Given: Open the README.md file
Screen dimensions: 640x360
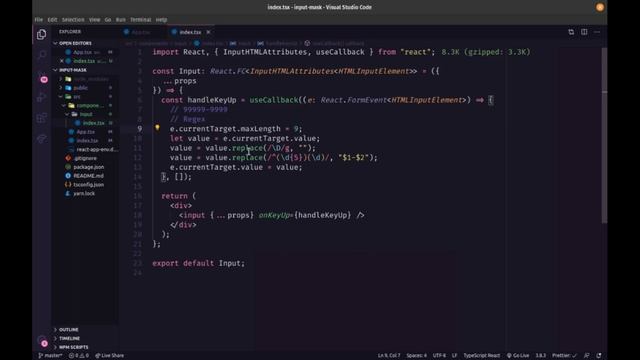Looking at the screenshot, I should click(x=88, y=176).
